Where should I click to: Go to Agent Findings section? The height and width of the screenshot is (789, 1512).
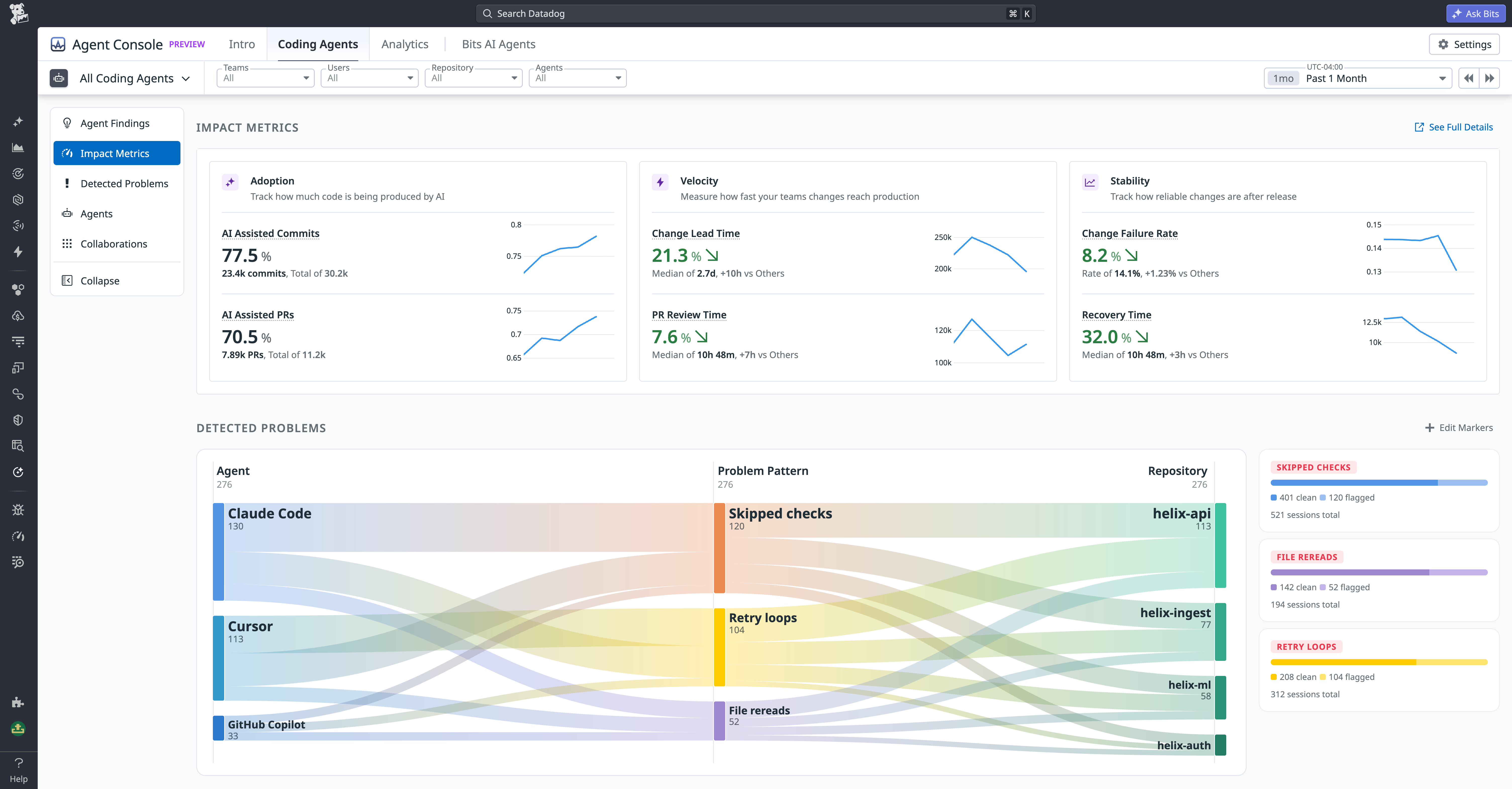coord(117,123)
